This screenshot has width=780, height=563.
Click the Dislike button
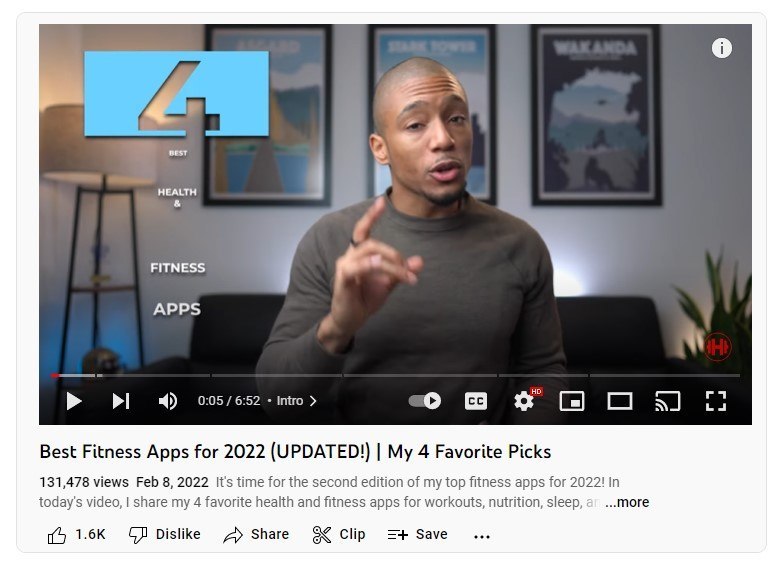pyautogui.click(x=165, y=535)
